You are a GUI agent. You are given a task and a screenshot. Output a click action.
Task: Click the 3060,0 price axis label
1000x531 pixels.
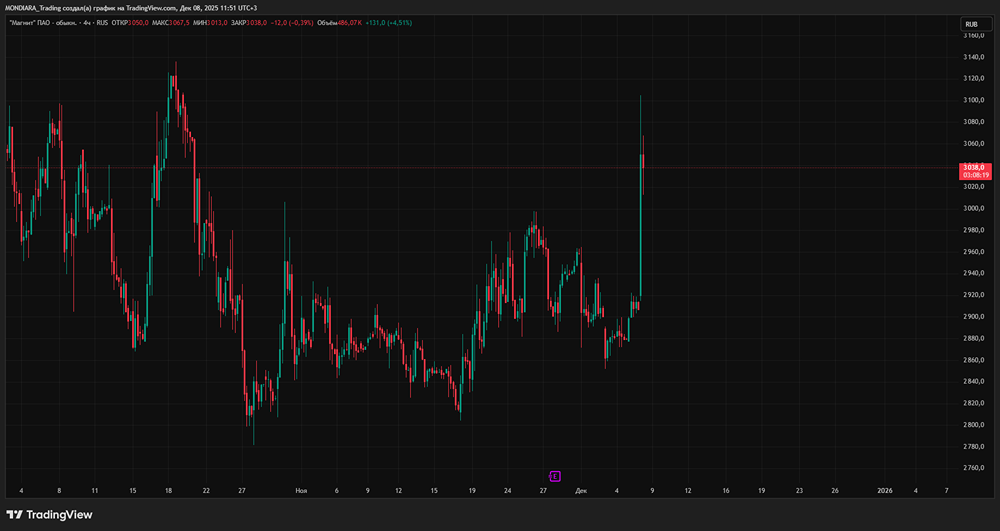click(975, 143)
